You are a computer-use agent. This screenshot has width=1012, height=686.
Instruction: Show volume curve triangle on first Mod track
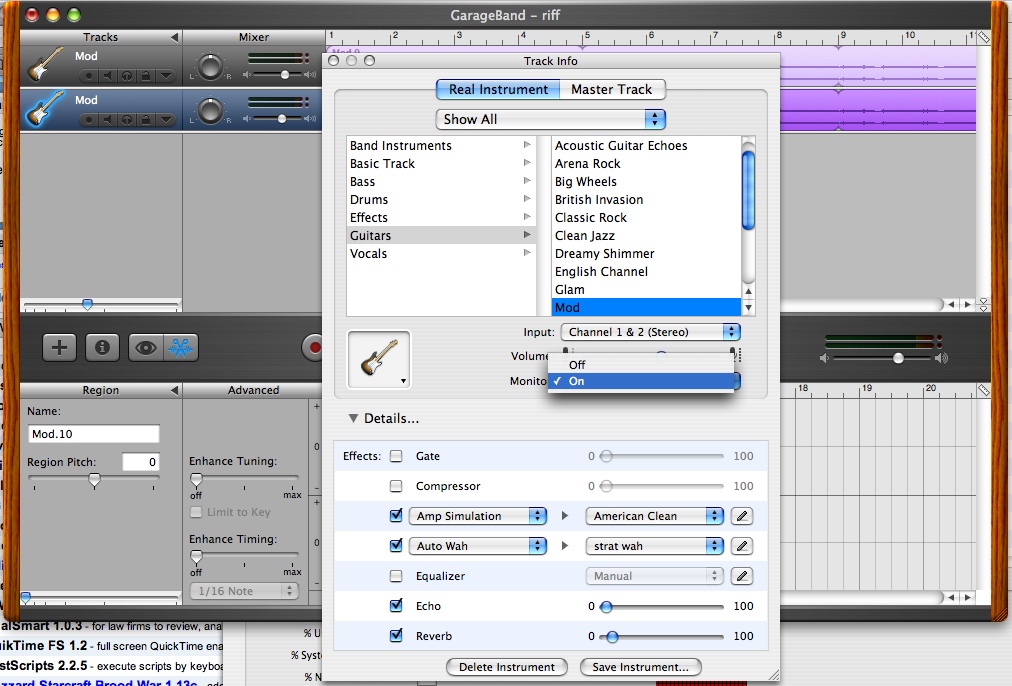tap(166, 76)
